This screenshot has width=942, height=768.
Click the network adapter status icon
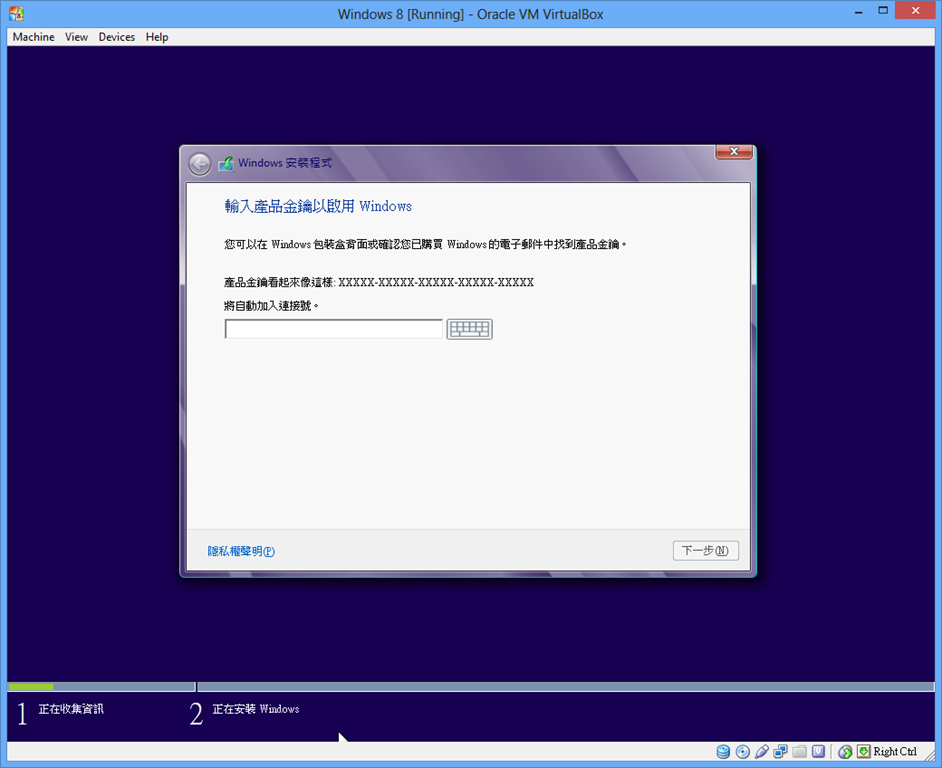tap(780, 752)
